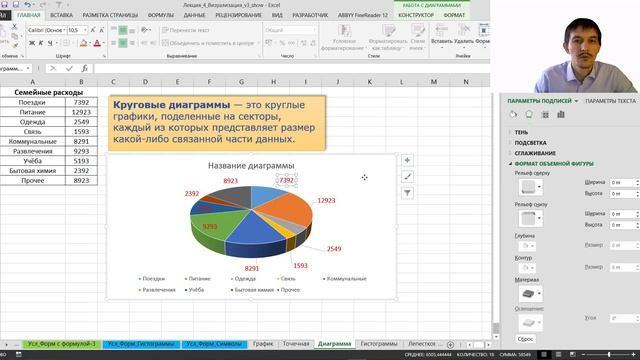The image size is (640, 360).
Task: Cut selection with scissors icon
Action: click(15, 27)
